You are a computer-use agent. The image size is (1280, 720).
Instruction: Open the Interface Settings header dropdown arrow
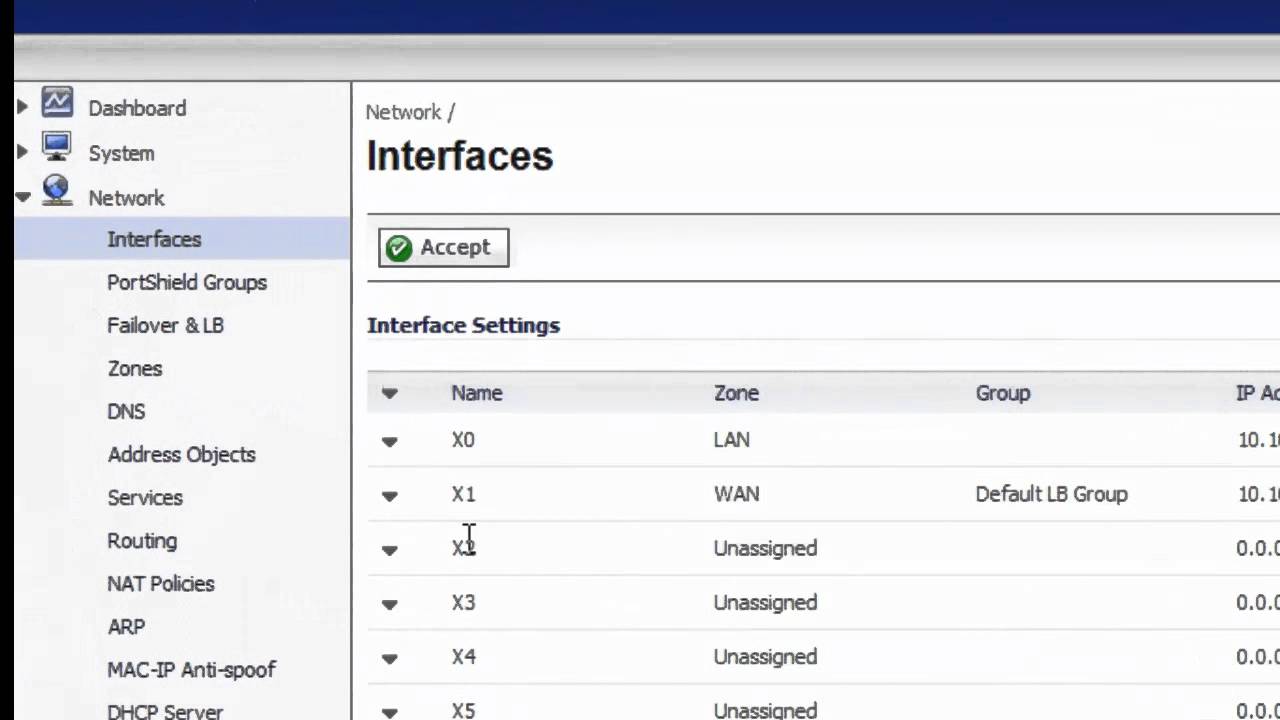[389, 393]
